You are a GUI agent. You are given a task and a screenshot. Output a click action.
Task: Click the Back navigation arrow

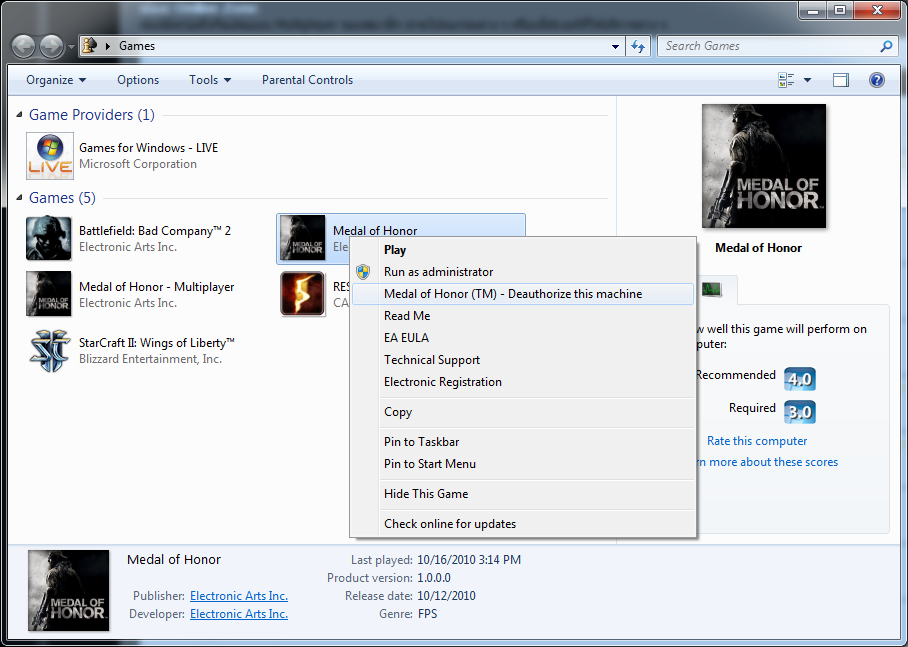click(24, 46)
